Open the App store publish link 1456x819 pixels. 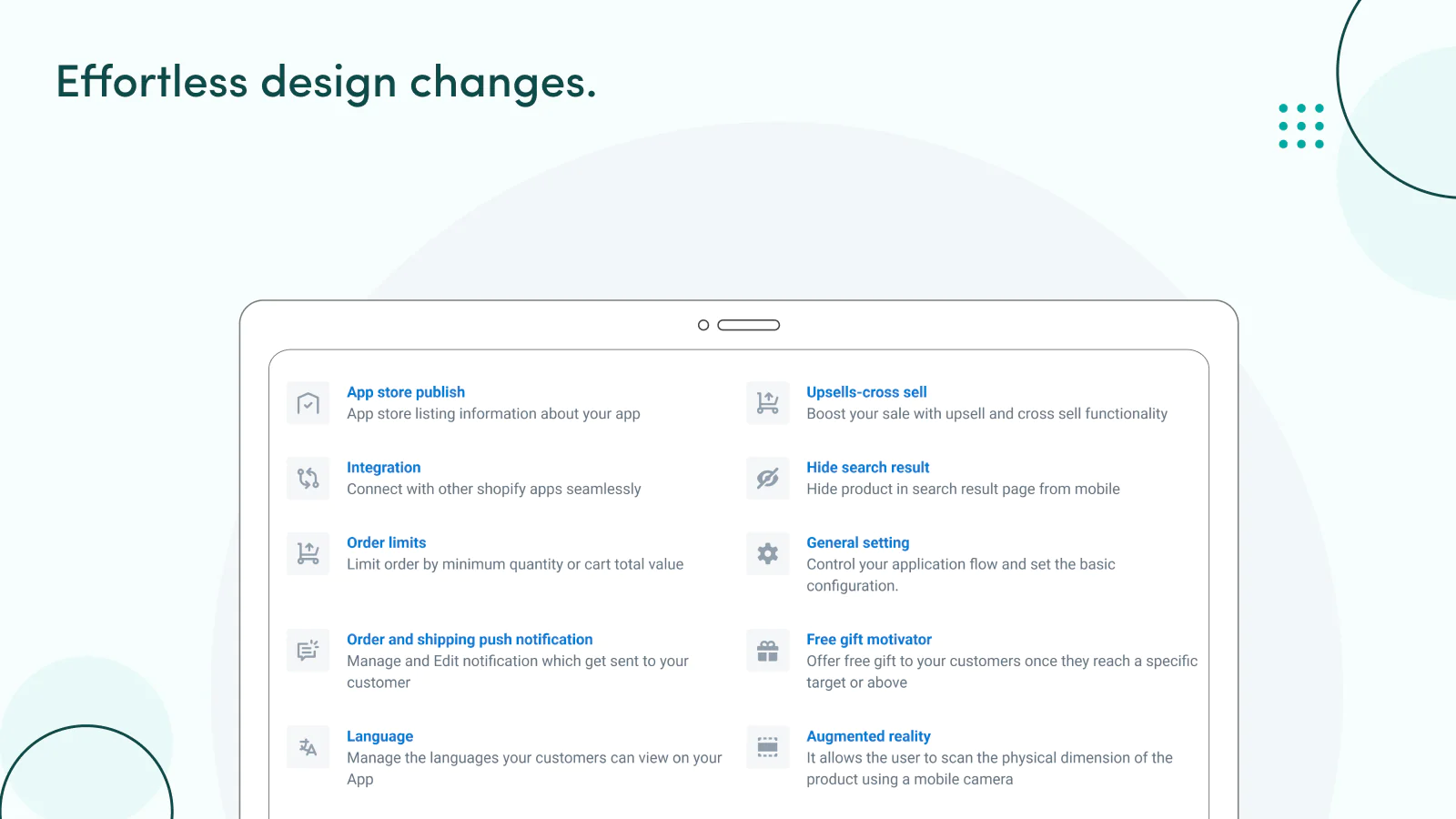coord(406,392)
